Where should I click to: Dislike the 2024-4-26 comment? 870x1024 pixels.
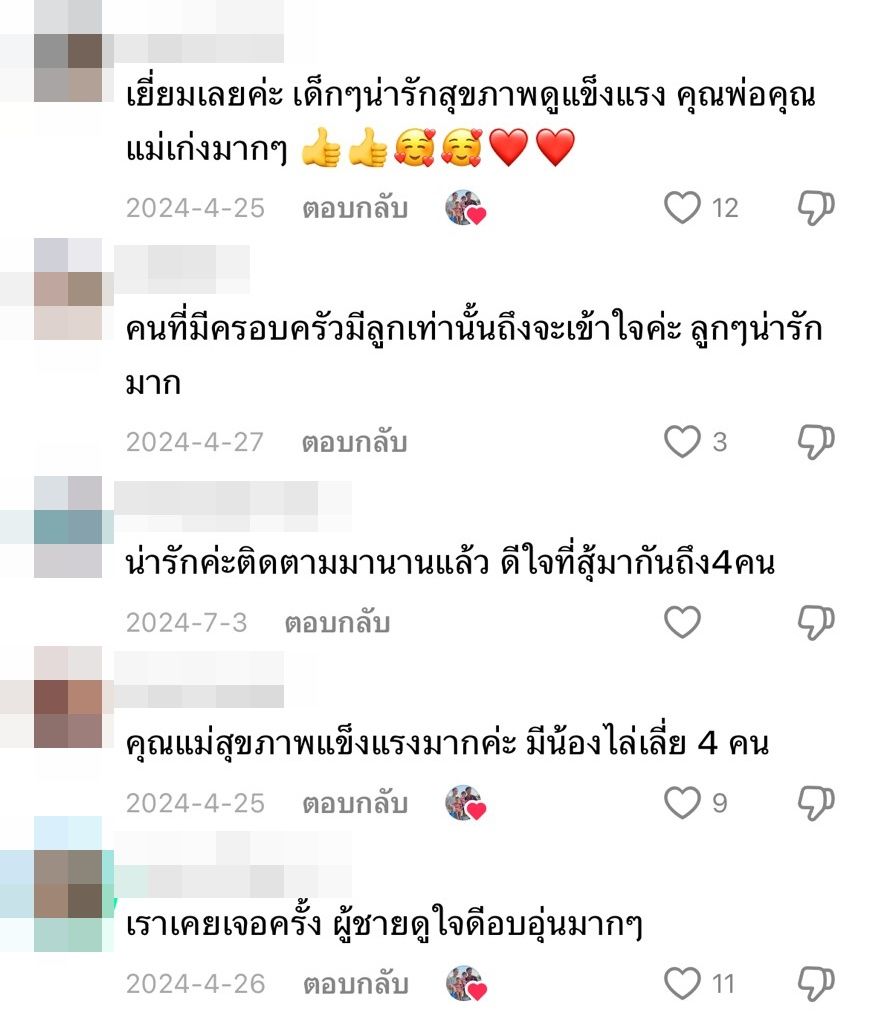(x=816, y=984)
